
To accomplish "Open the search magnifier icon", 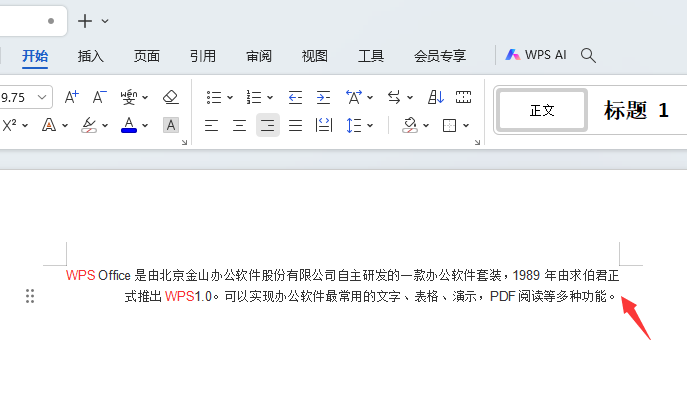I will (588, 55).
